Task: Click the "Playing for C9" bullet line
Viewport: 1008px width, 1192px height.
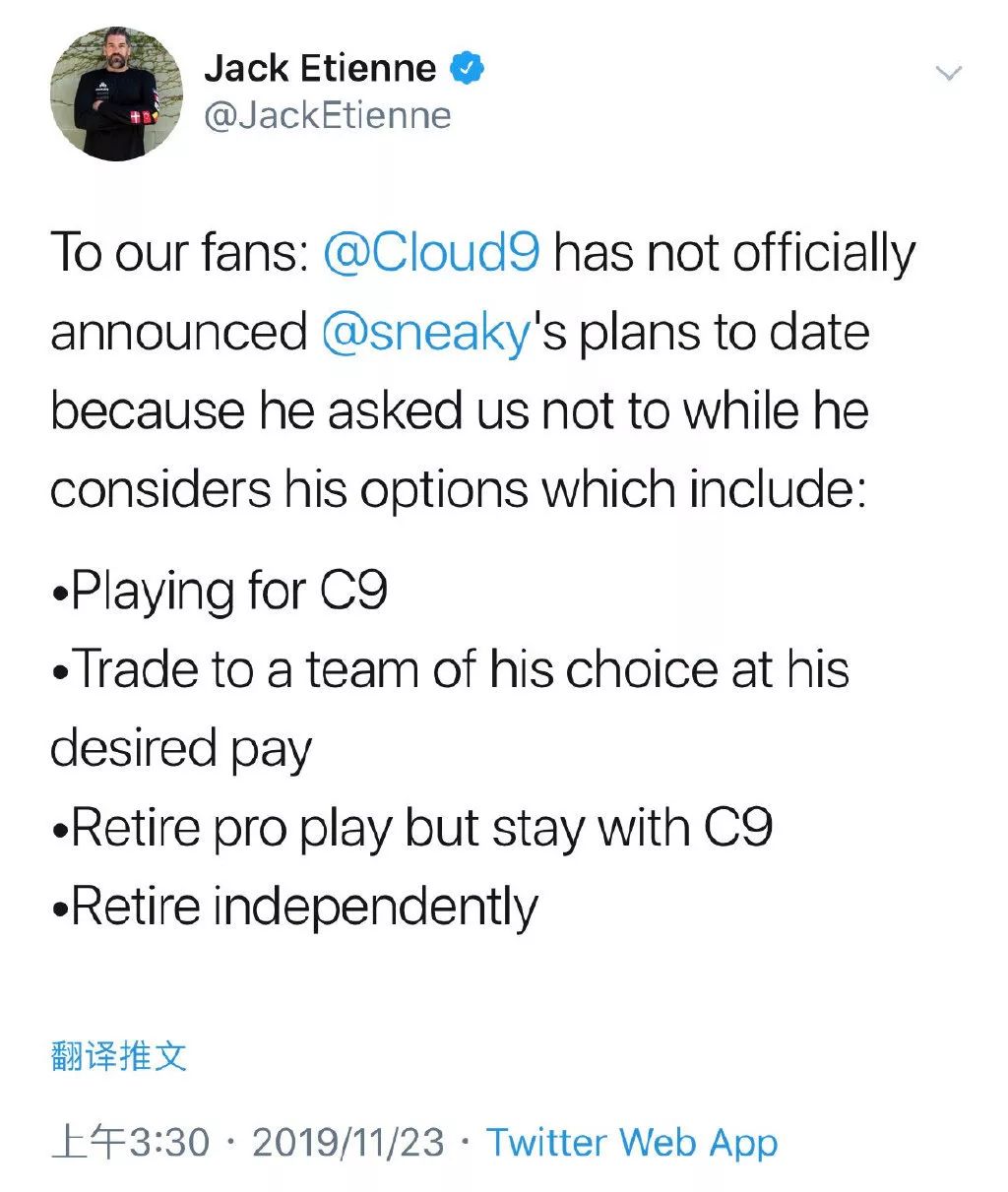Action: [220, 591]
